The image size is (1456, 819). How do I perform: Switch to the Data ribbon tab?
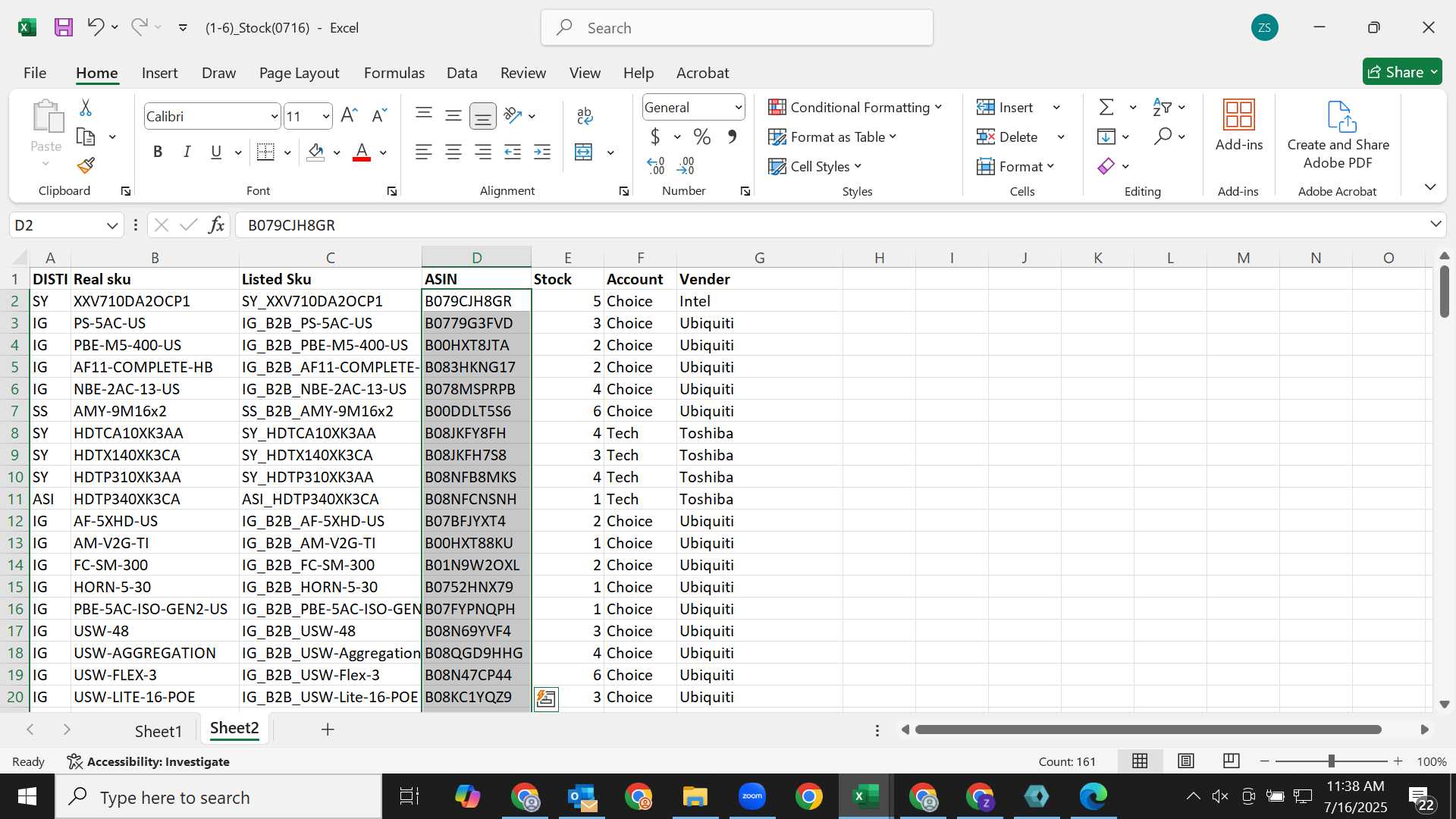point(462,73)
